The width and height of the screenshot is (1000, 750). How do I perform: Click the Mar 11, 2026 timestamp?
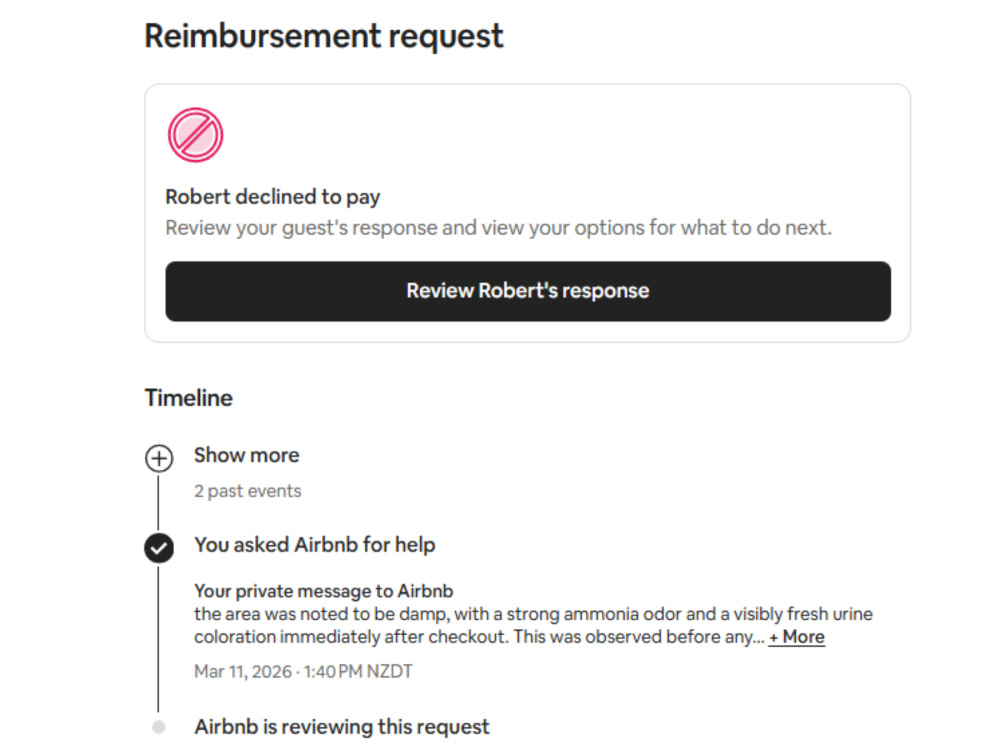coord(303,672)
